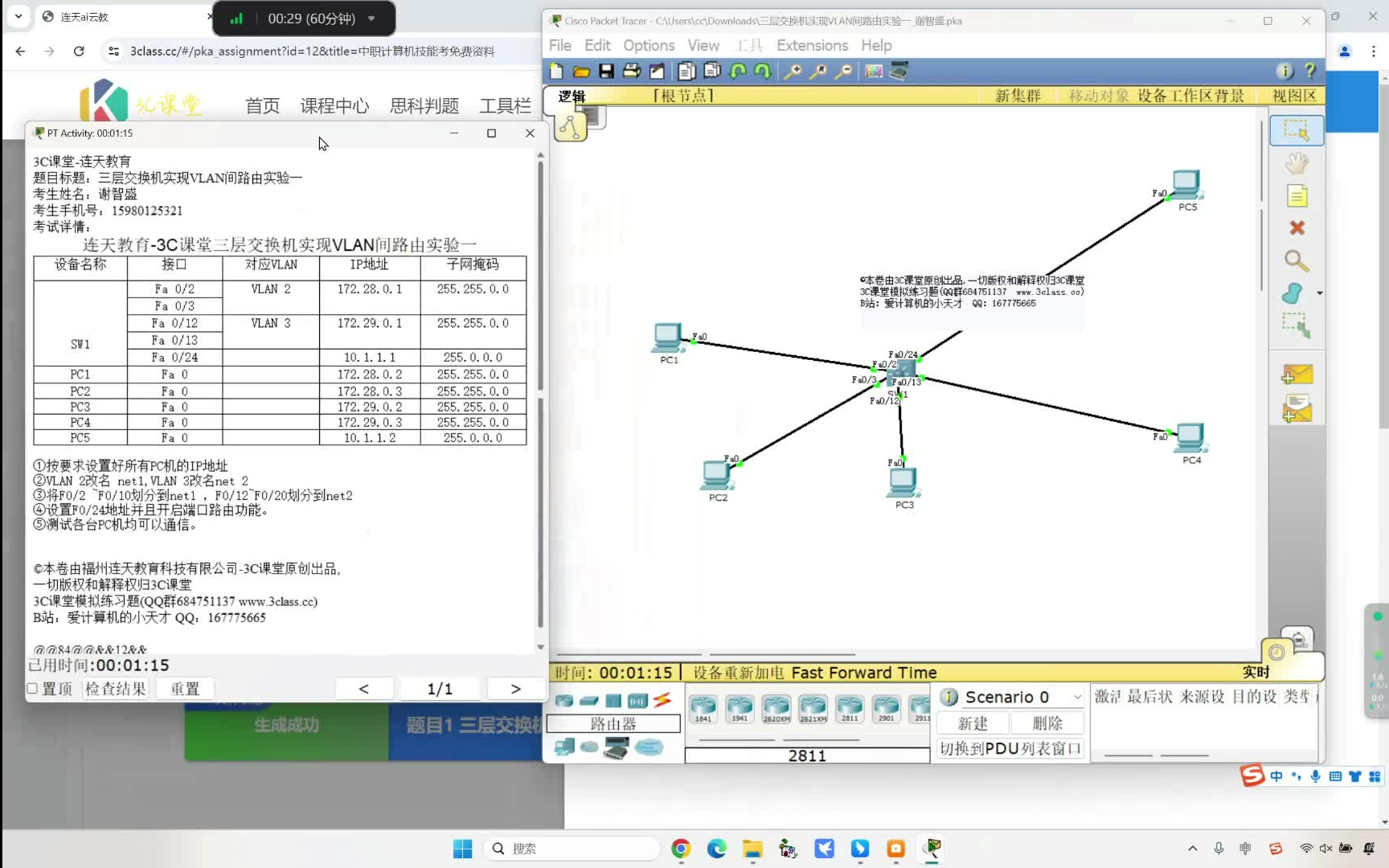The image size is (1389, 868).
Task: Click the Undo green arrow icon
Action: [738, 72]
